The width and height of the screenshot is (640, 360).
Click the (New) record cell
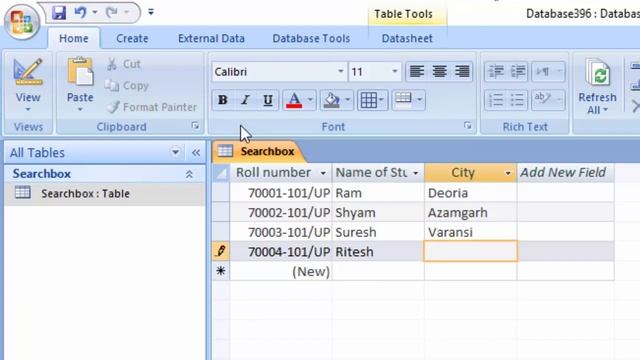pos(281,271)
